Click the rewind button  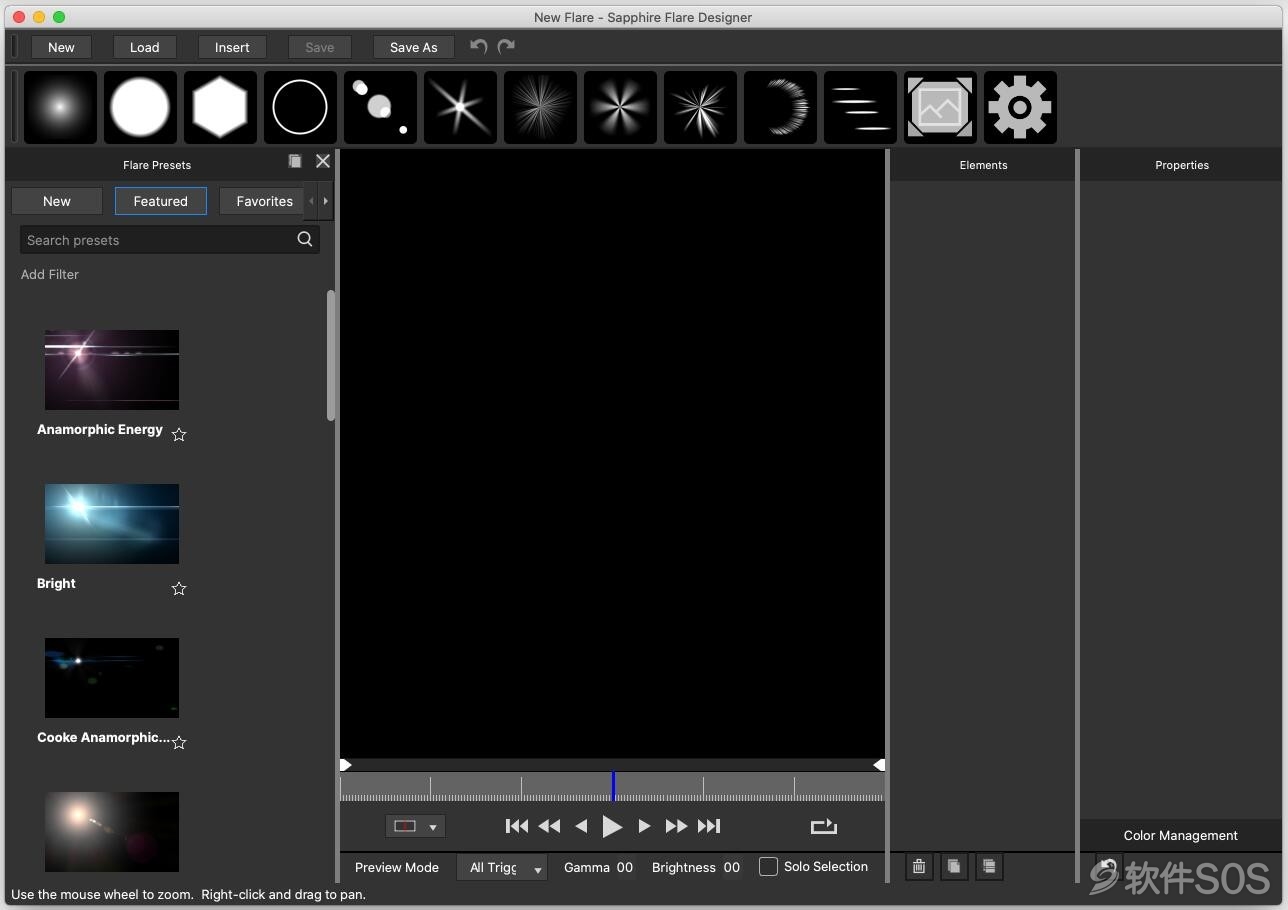coord(549,826)
